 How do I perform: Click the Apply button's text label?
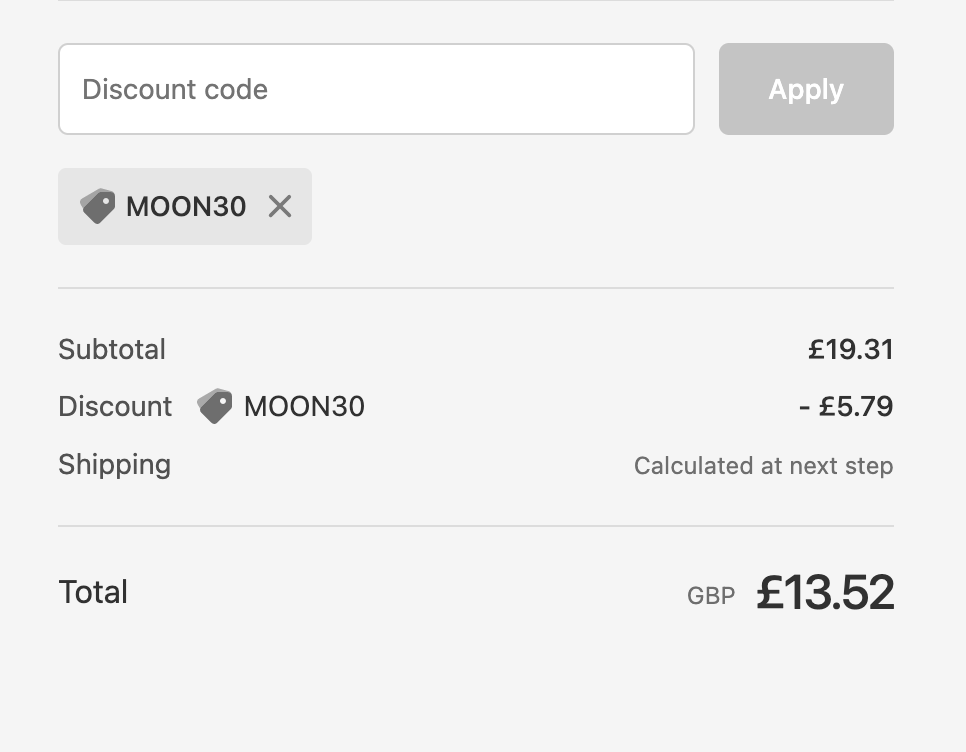click(x=806, y=90)
